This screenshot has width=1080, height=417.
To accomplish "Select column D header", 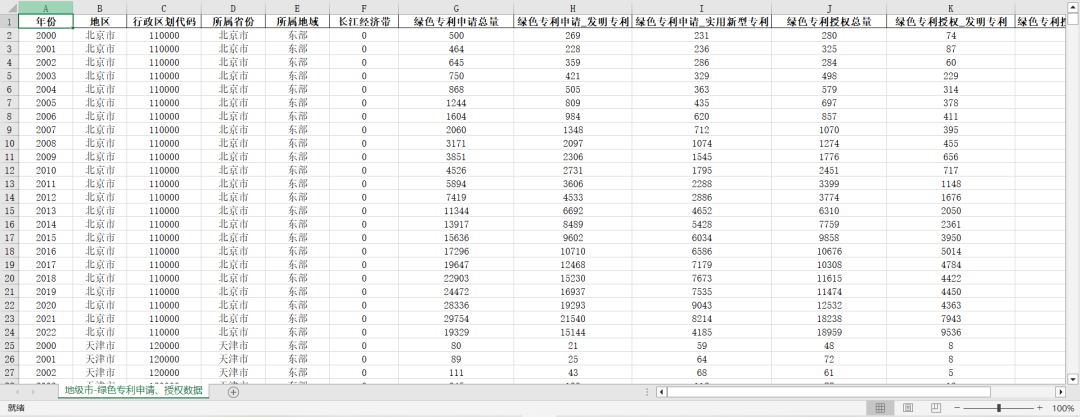I will click(233, 8).
